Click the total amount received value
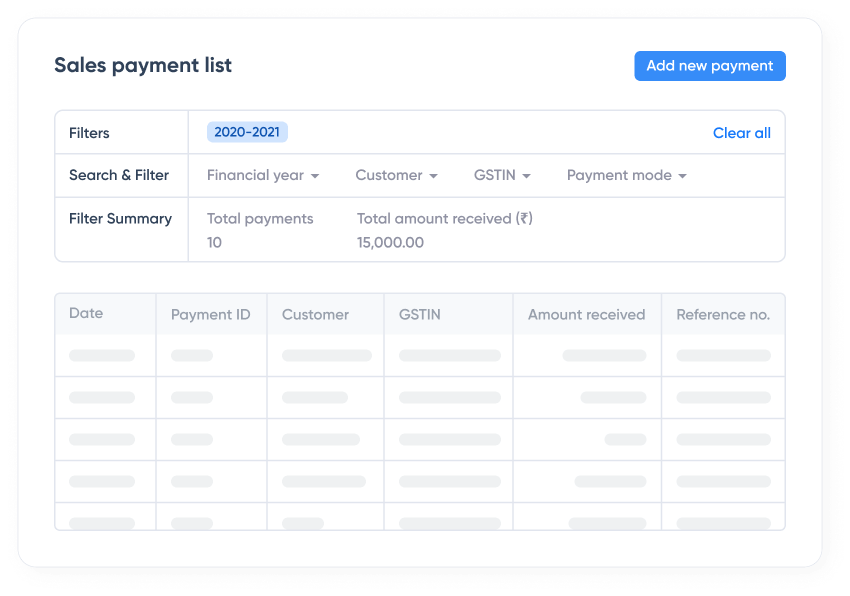This screenshot has height=596, width=850. pos(390,242)
